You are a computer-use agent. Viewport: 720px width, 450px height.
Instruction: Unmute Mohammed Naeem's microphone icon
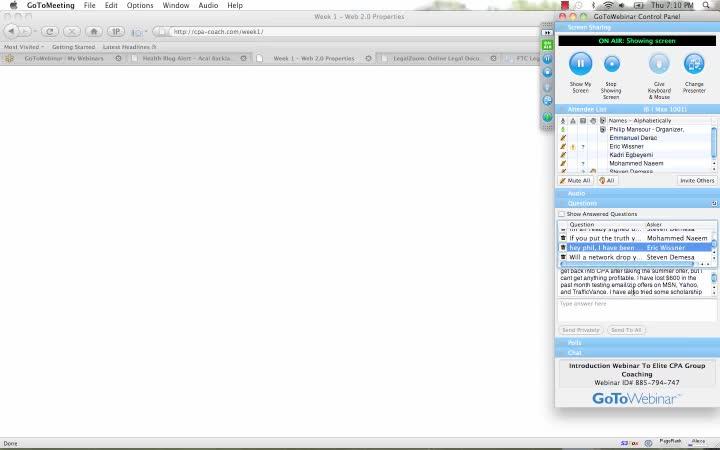563,163
